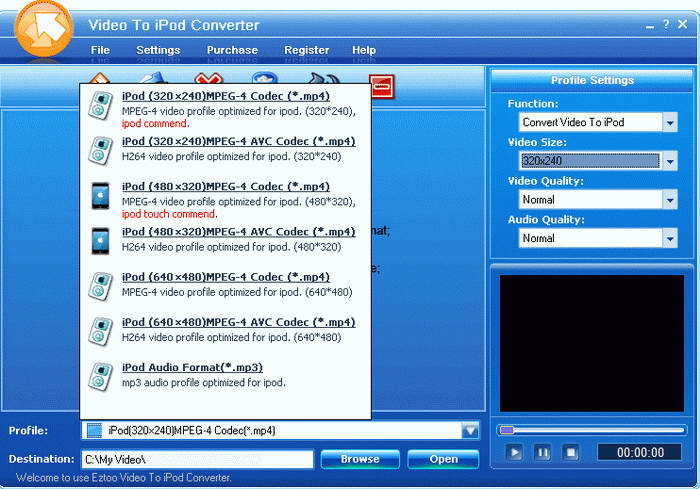This screenshot has width=700, height=489.
Task: Click the Browse button
Action: (360, 459)
